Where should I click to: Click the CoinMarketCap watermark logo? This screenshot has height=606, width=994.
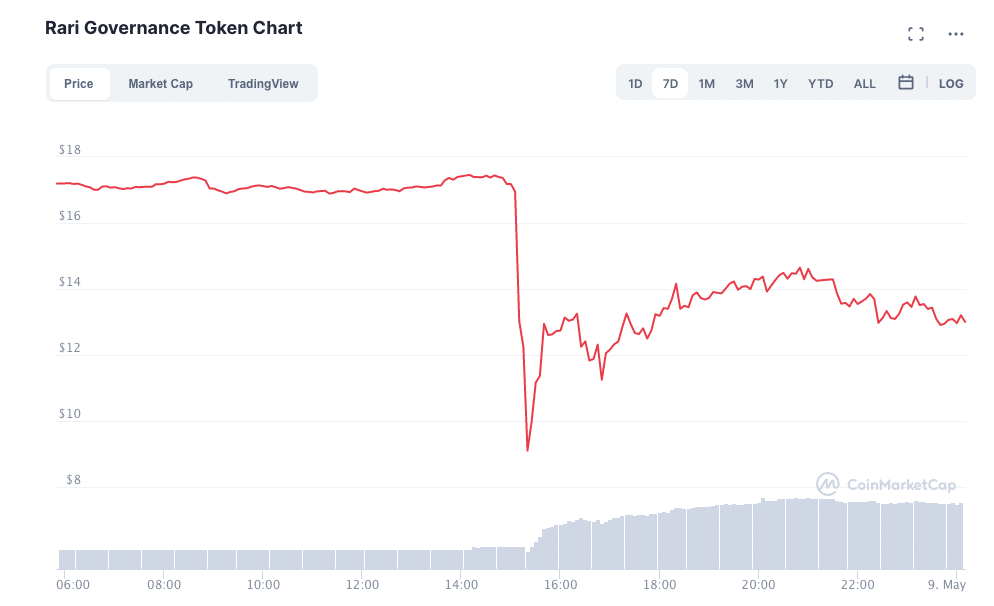[x=885, y=485]
